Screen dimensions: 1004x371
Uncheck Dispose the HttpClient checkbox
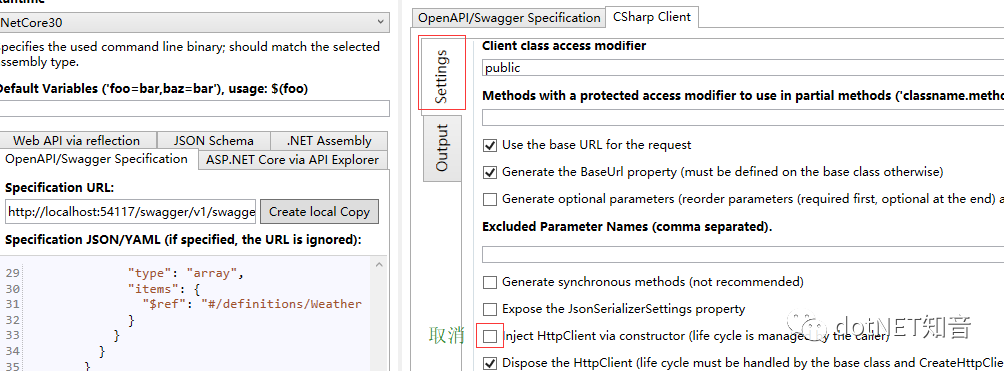(x=490, y=363)
